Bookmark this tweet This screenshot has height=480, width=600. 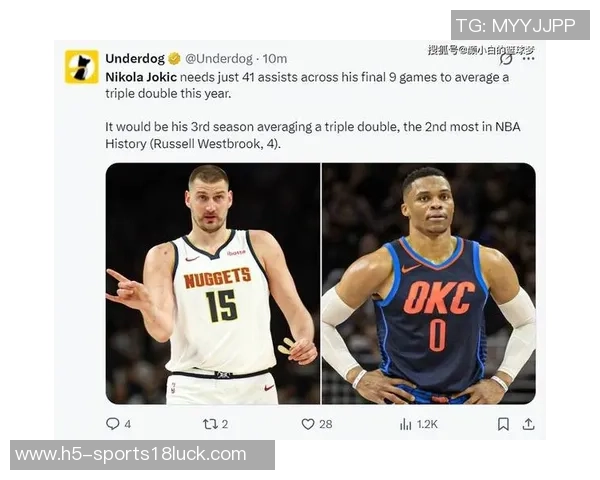click(x=503, y=424)
